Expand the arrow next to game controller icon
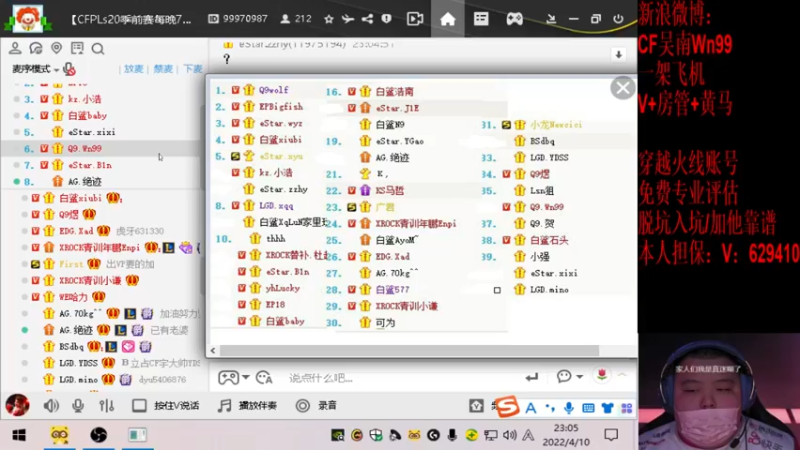 pyautogui.click(x=246, y=378)
